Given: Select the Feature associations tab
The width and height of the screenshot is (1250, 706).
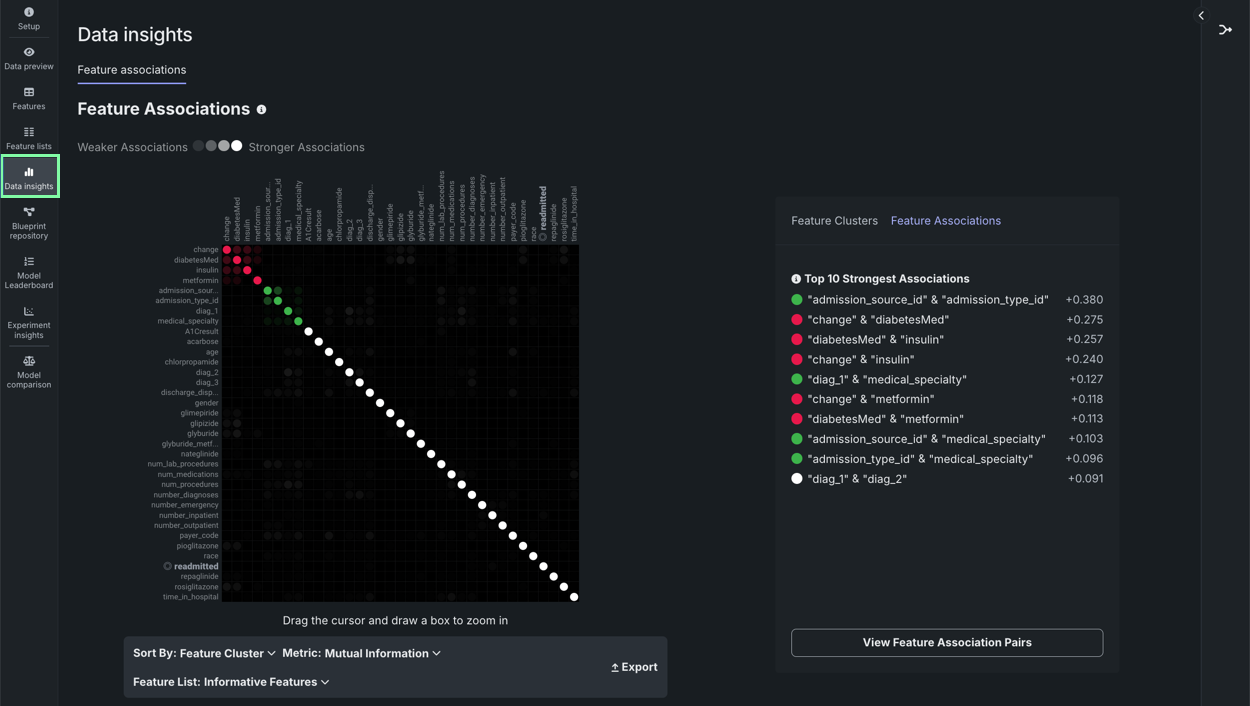Looking at the screenshot, I should 132,70.
